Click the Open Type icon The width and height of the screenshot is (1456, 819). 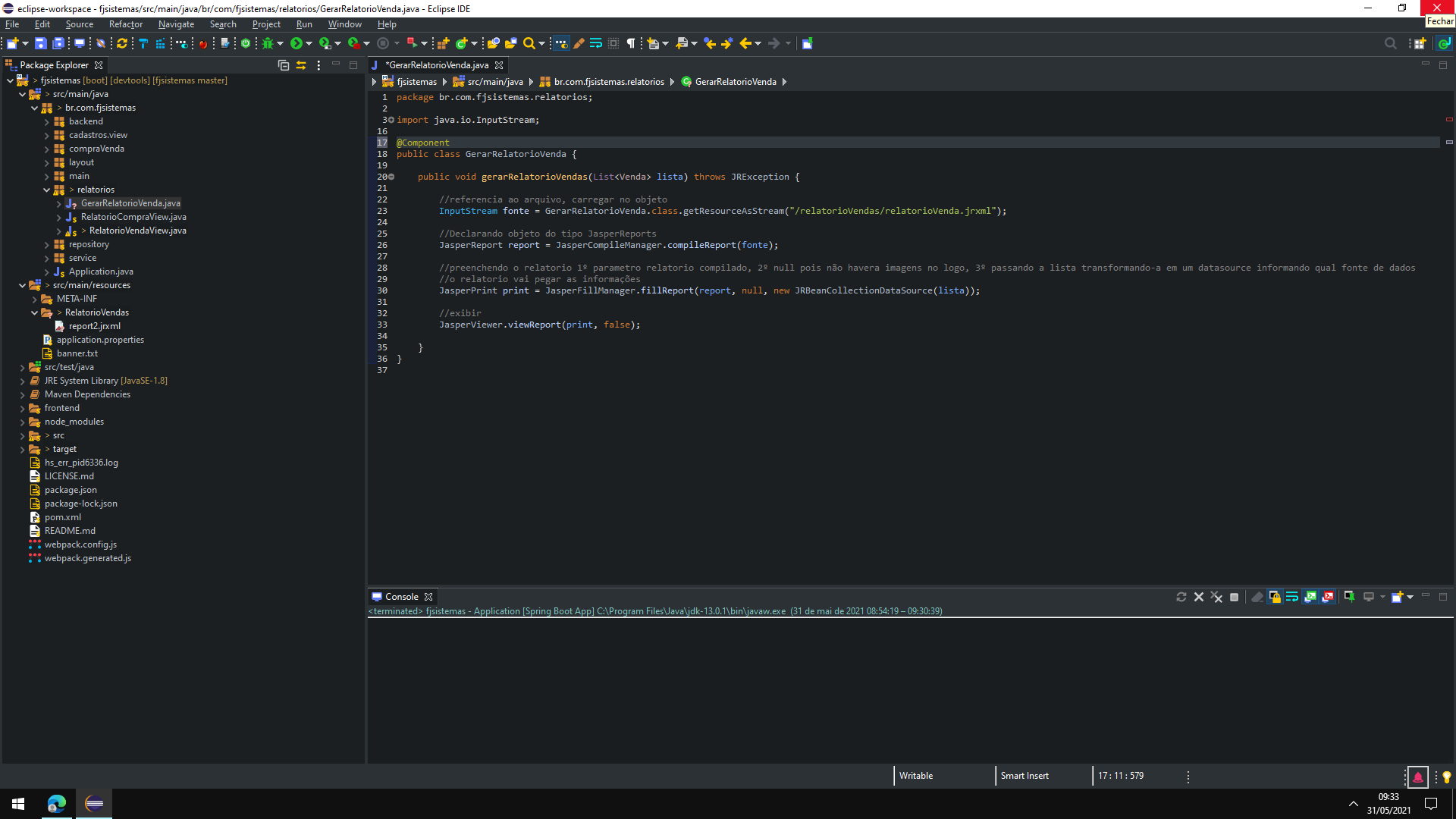[x=494, y=44]
